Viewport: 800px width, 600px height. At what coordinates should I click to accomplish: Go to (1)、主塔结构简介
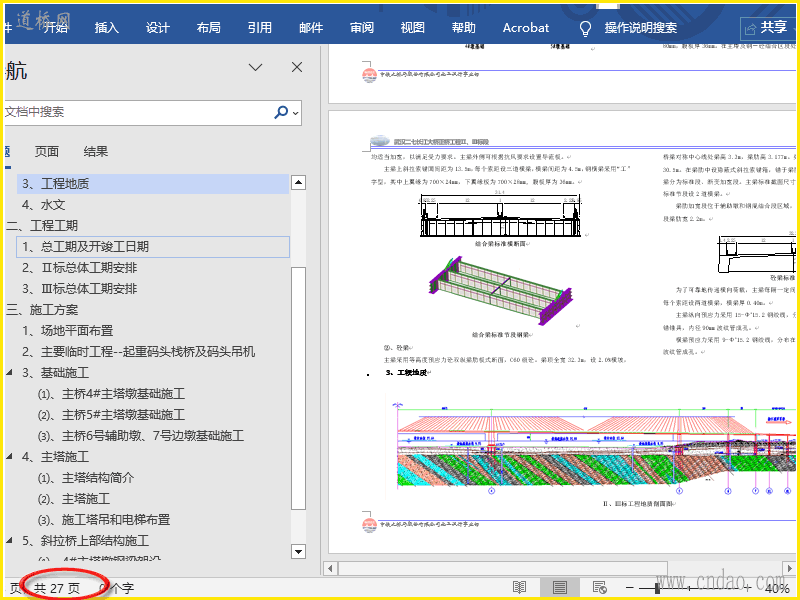[x=86, y=478]
